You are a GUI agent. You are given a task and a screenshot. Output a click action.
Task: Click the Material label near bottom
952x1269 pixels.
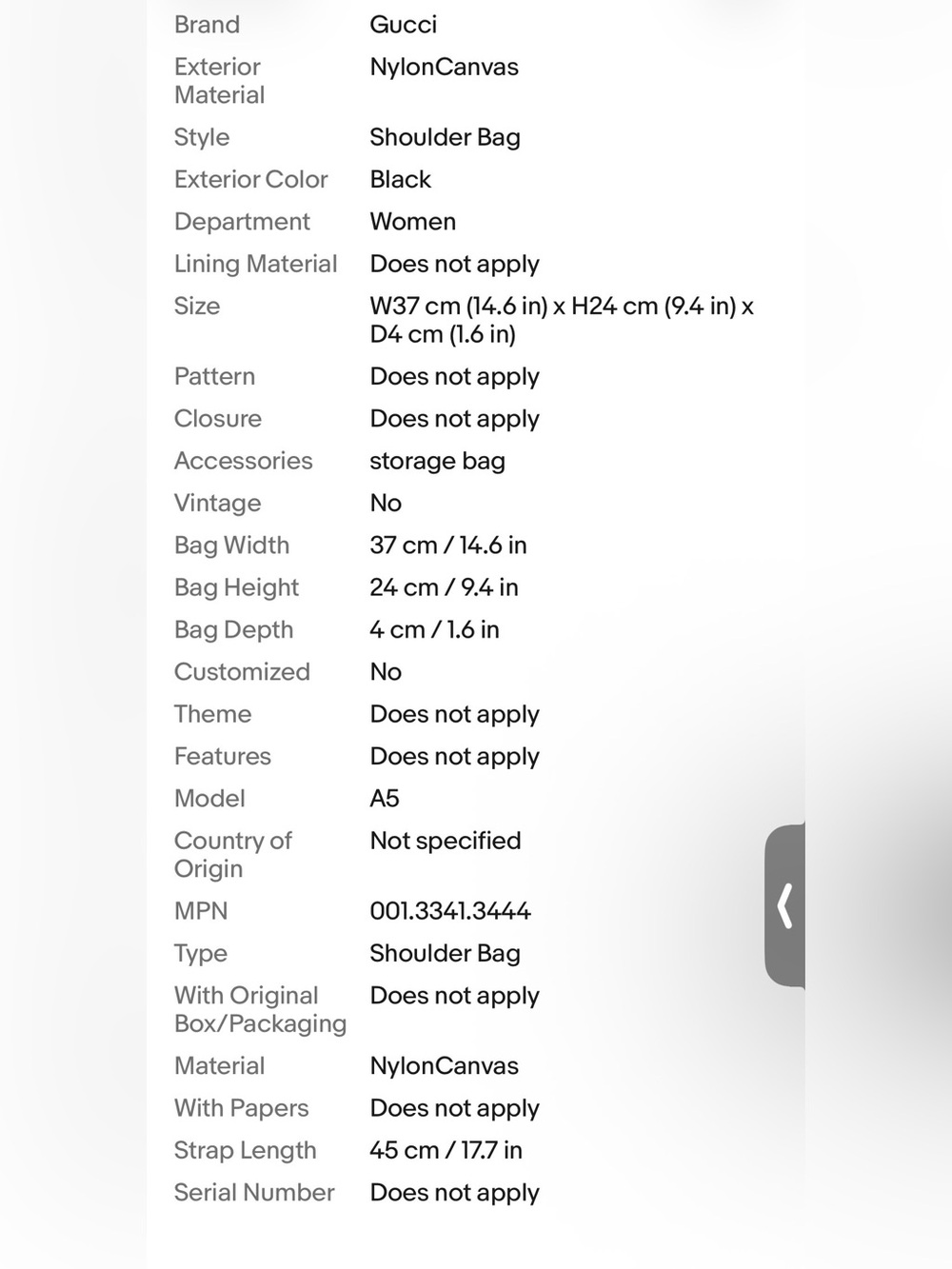tap(219, 1066)
